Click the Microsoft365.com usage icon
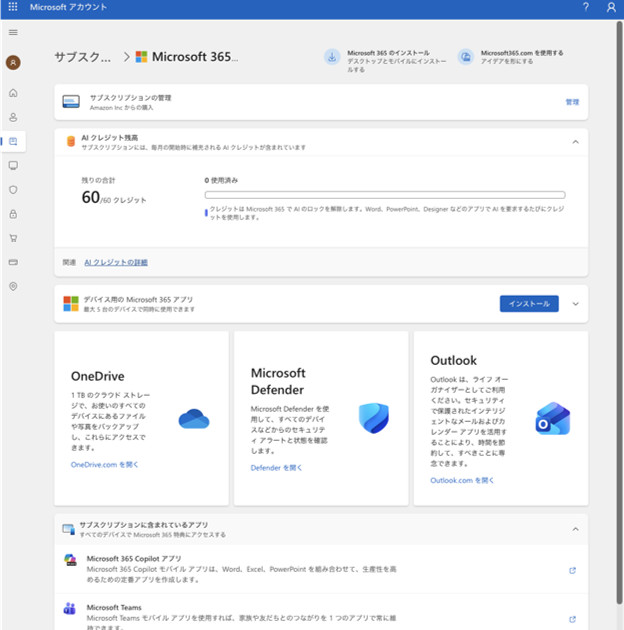The width and height of the screenshot is (624, 630). coord(466,57)
